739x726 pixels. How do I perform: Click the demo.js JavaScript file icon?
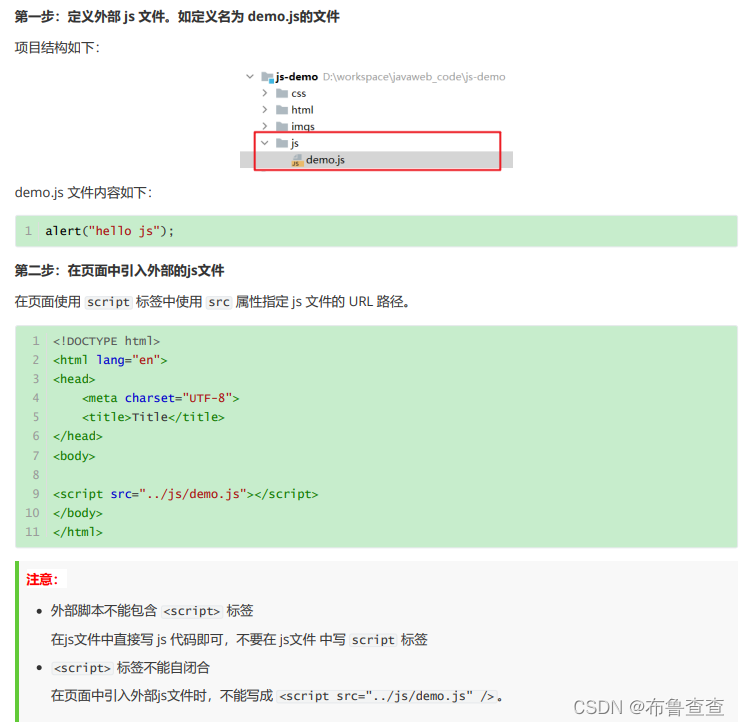click(x=297, y=160)
